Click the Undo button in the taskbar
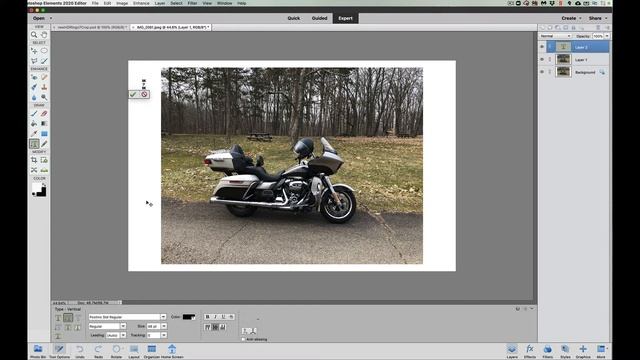Viewport: 640px width, 360px height. point(80,351)
